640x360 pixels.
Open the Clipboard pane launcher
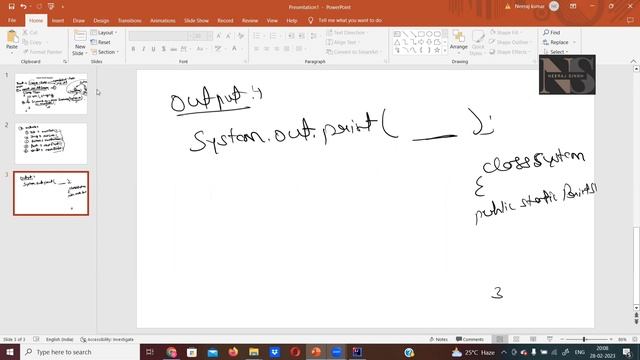tap(65, 61)
